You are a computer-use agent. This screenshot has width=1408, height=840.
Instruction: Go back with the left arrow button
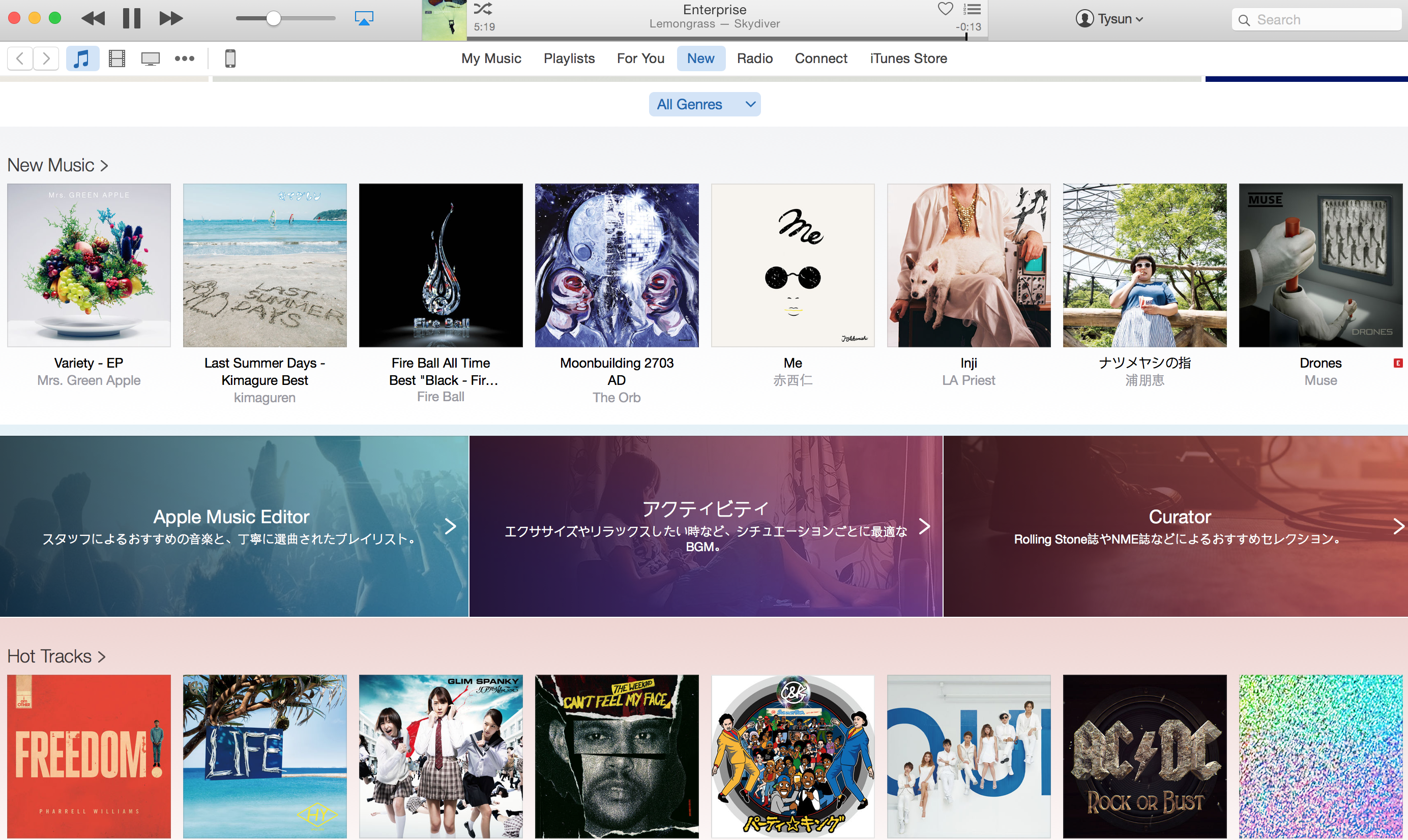pos(20,58)
